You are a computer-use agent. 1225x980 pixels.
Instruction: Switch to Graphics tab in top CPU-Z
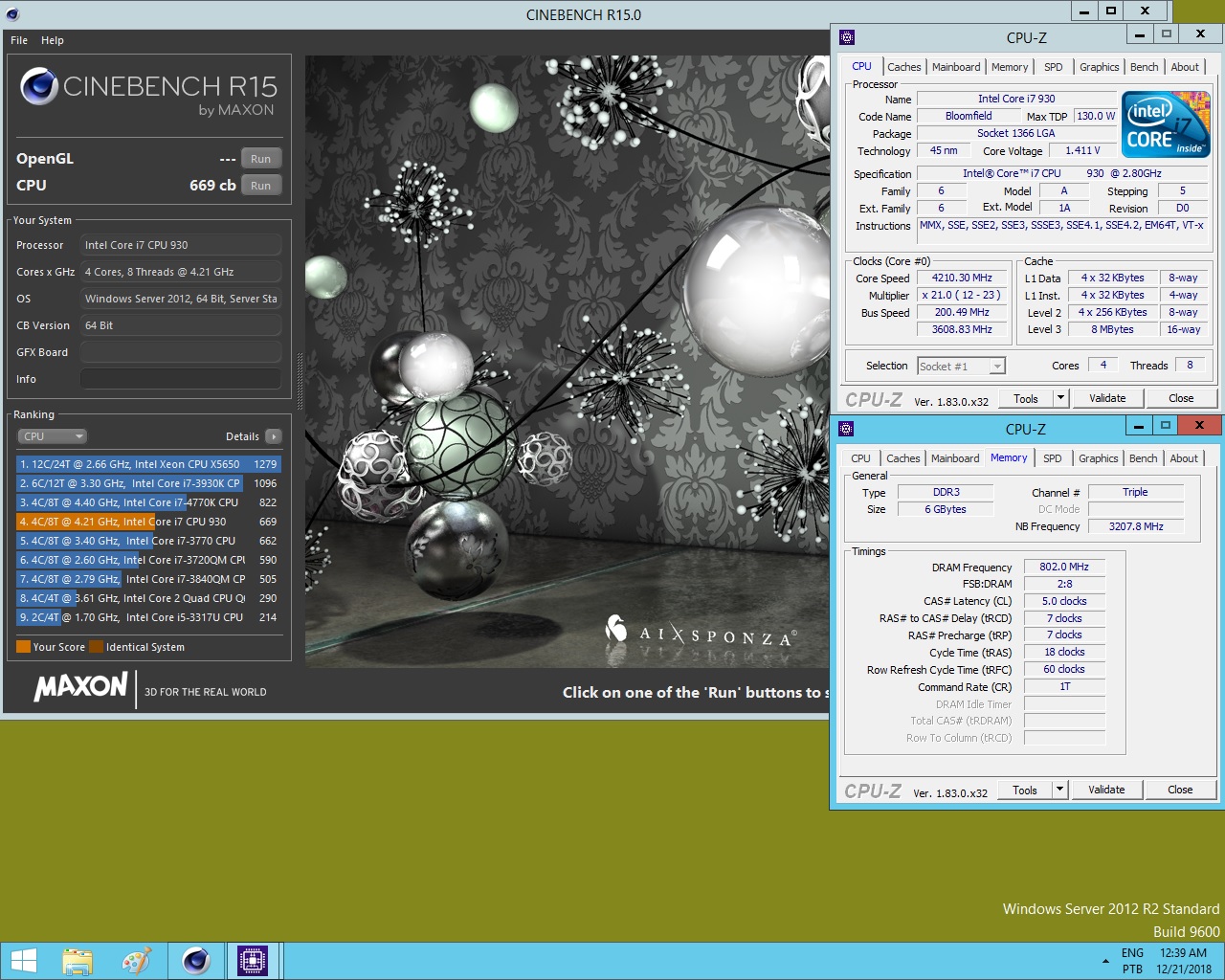[x=1100, y=67]
